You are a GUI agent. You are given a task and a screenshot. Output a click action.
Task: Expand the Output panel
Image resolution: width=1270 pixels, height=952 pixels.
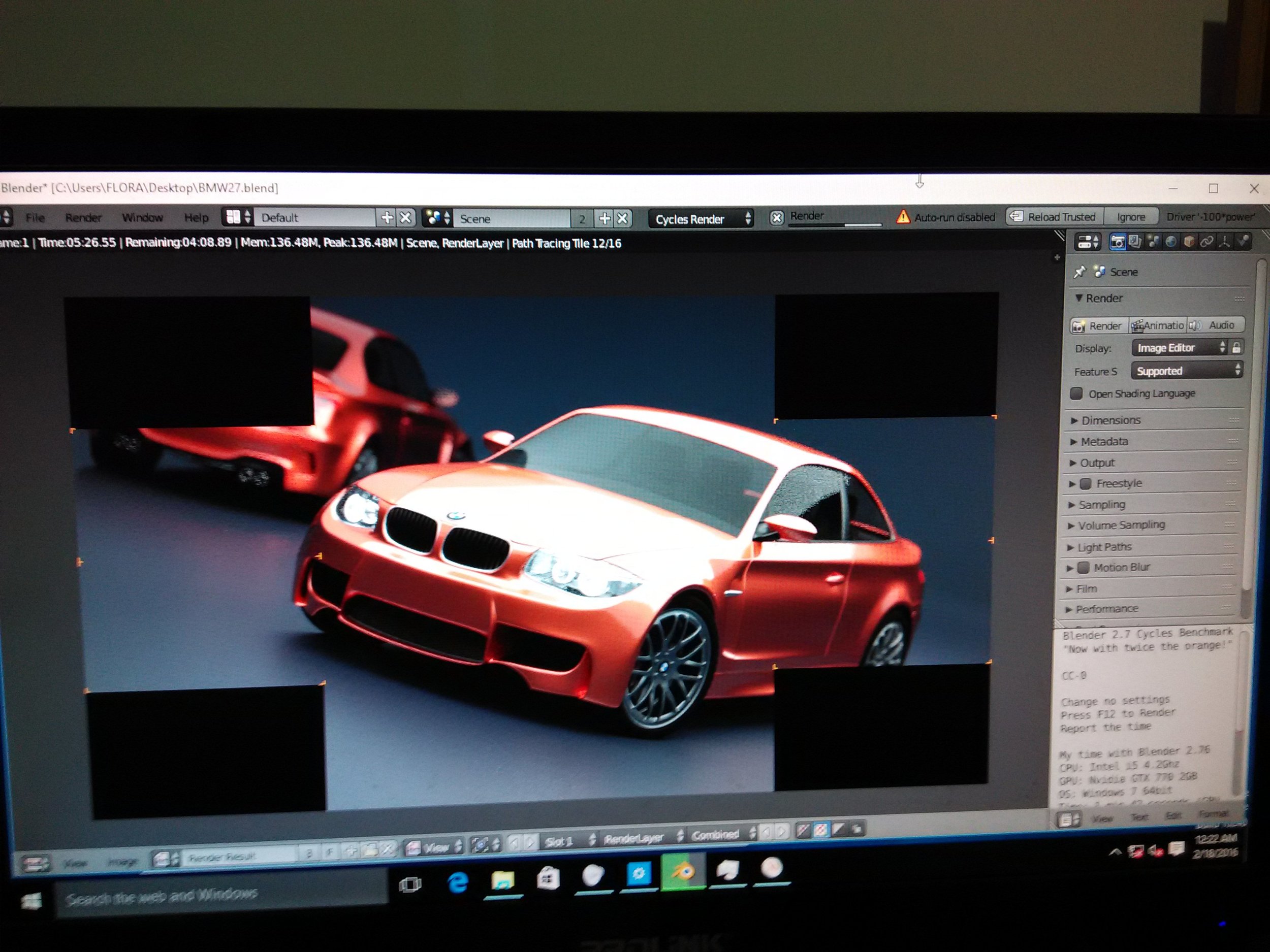coord(1092,463)
